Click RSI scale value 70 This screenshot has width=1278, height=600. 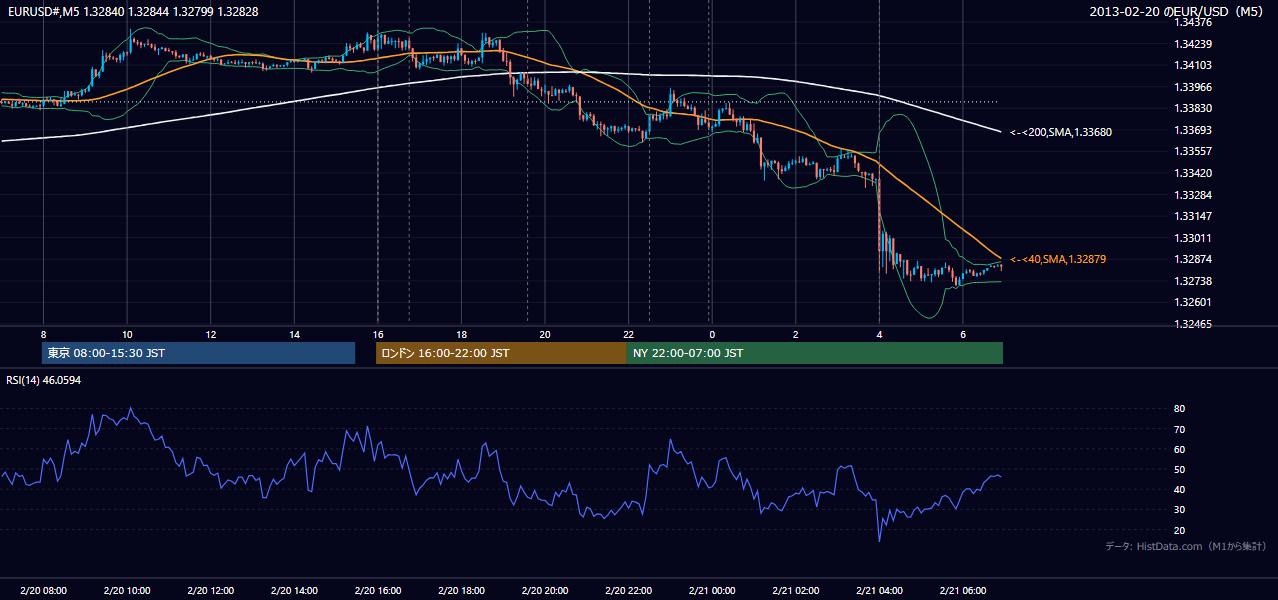[x=1180, y=429]
